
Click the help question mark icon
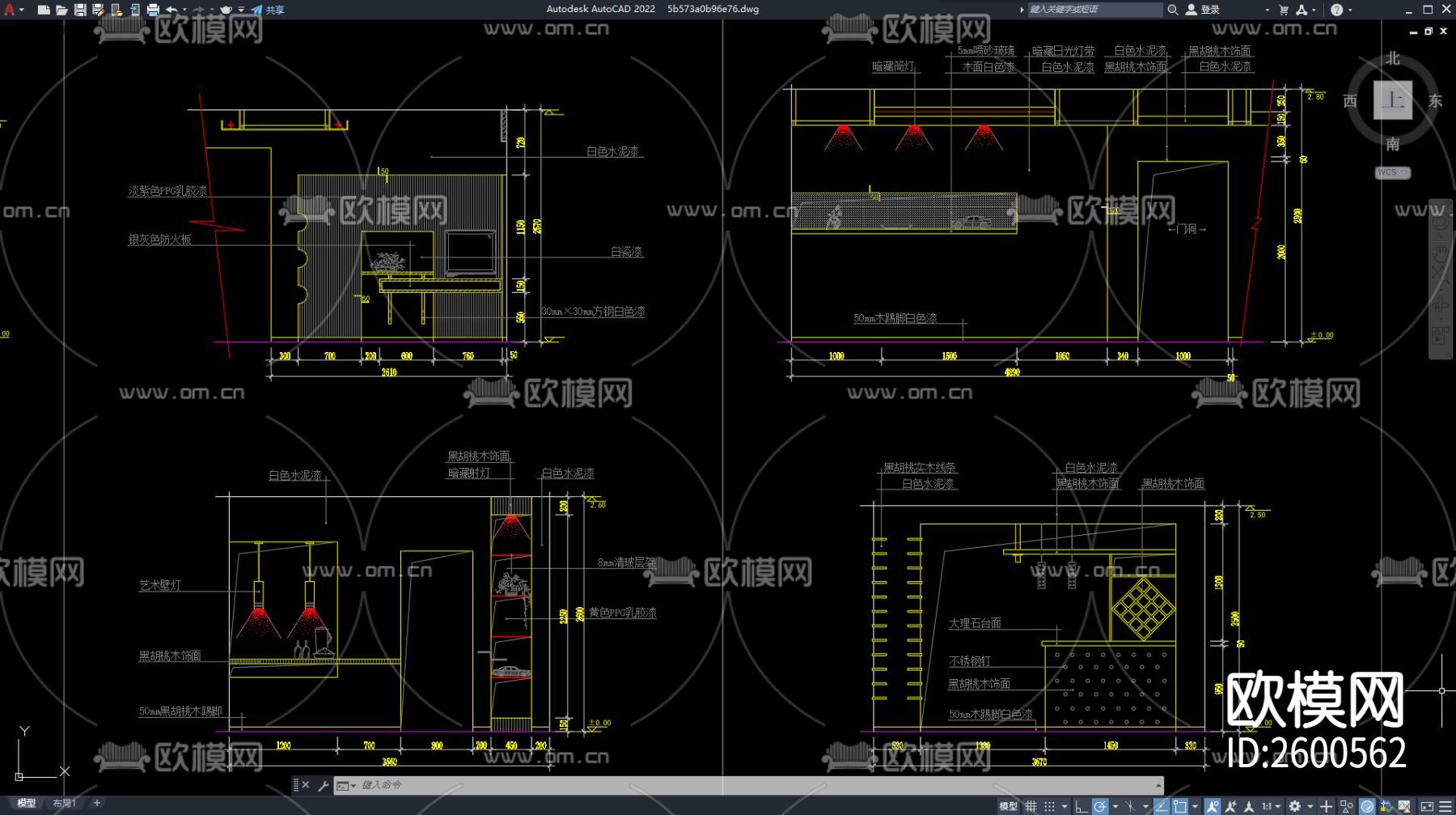pyautogui.click(x=1336, y=10)
